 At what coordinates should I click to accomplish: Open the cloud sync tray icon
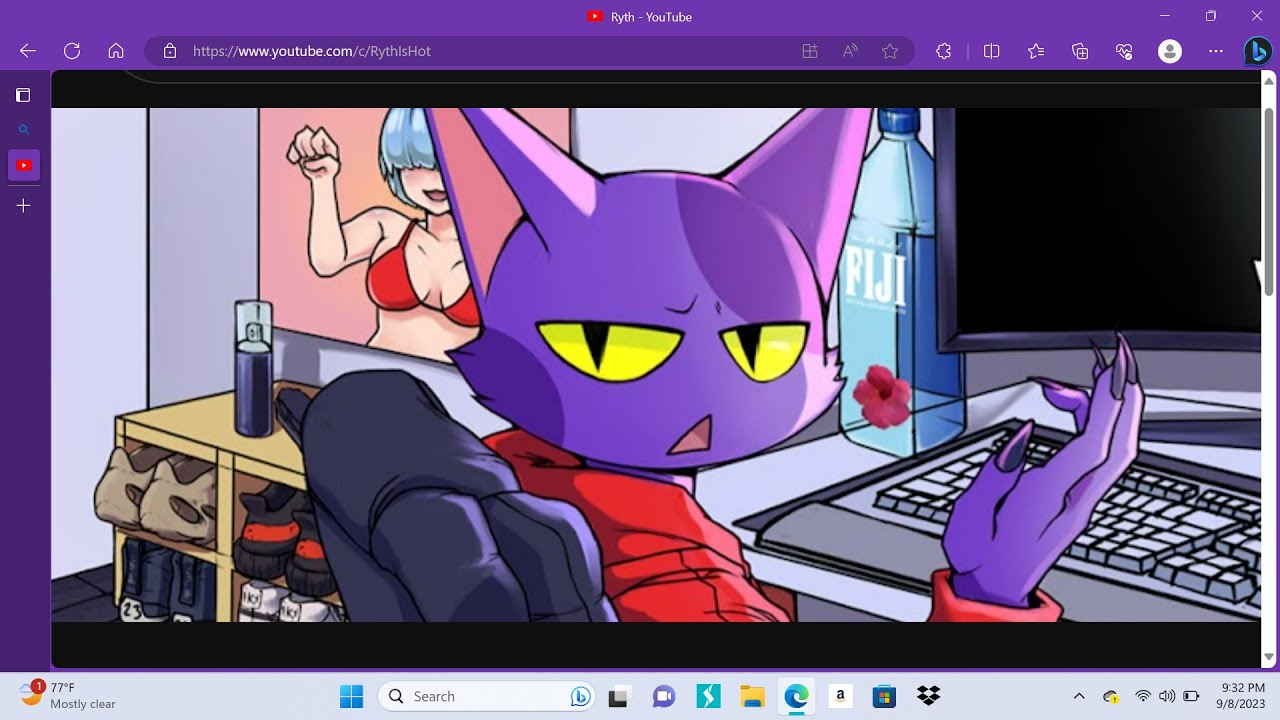[x=1111, y=696]
